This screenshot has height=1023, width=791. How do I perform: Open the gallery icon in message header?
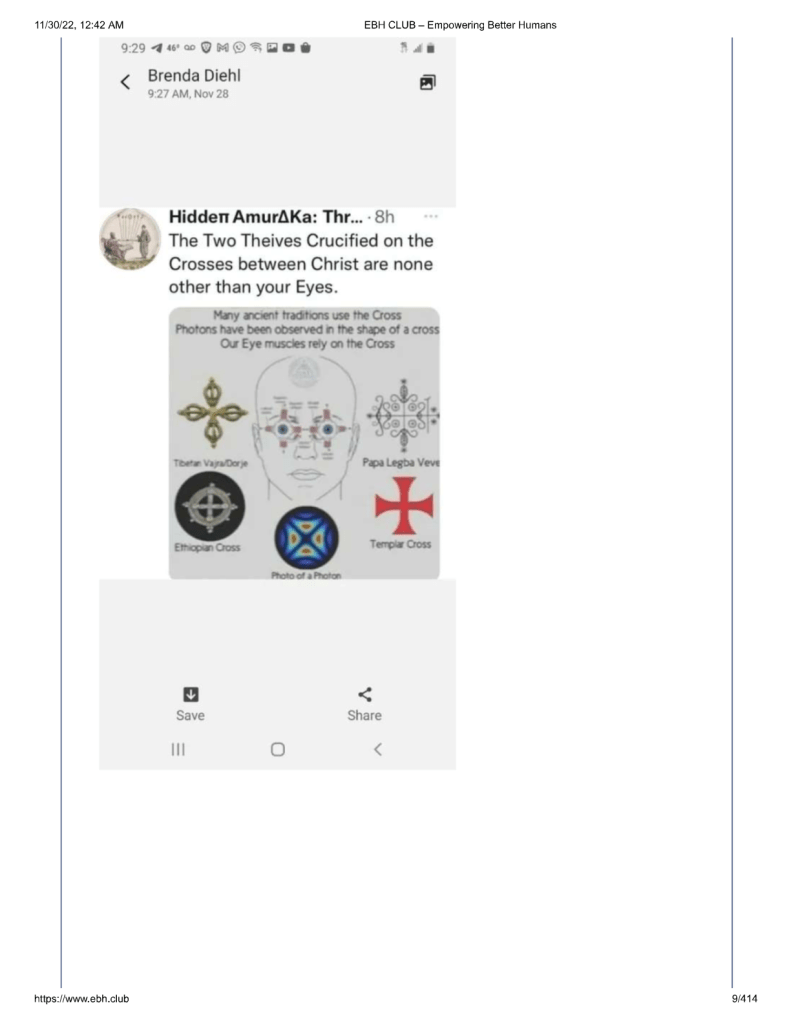[x=427, y=82]
